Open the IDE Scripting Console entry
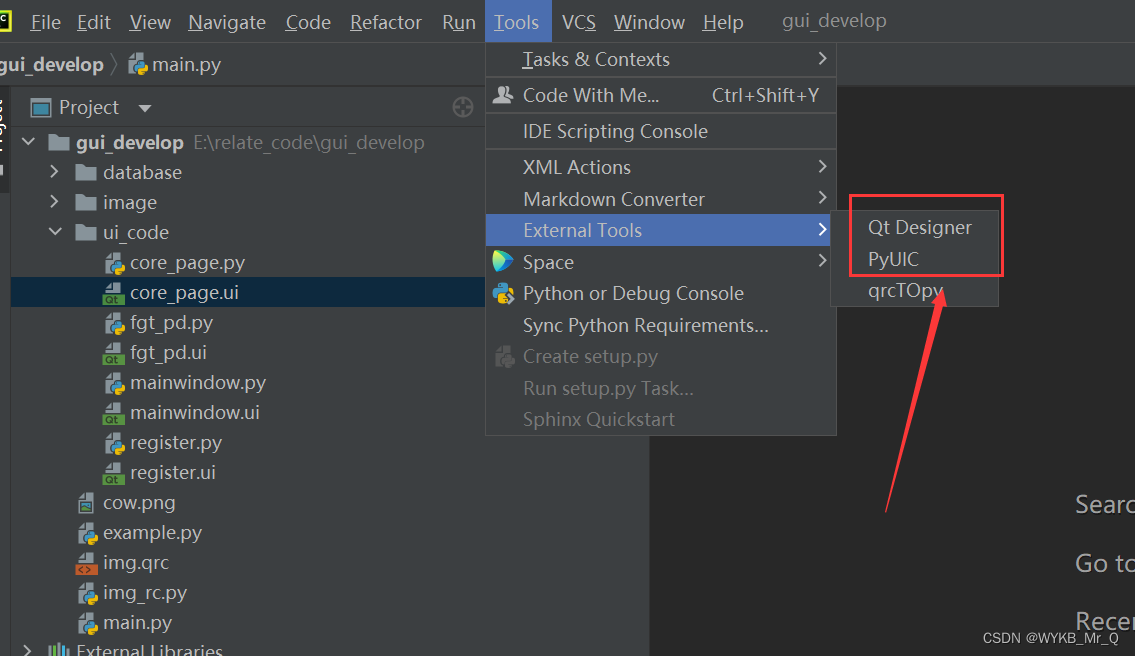 (615, 131)
